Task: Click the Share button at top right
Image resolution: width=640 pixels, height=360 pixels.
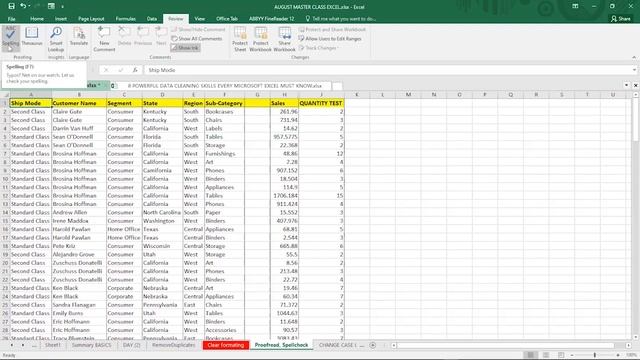Action: 621,19
